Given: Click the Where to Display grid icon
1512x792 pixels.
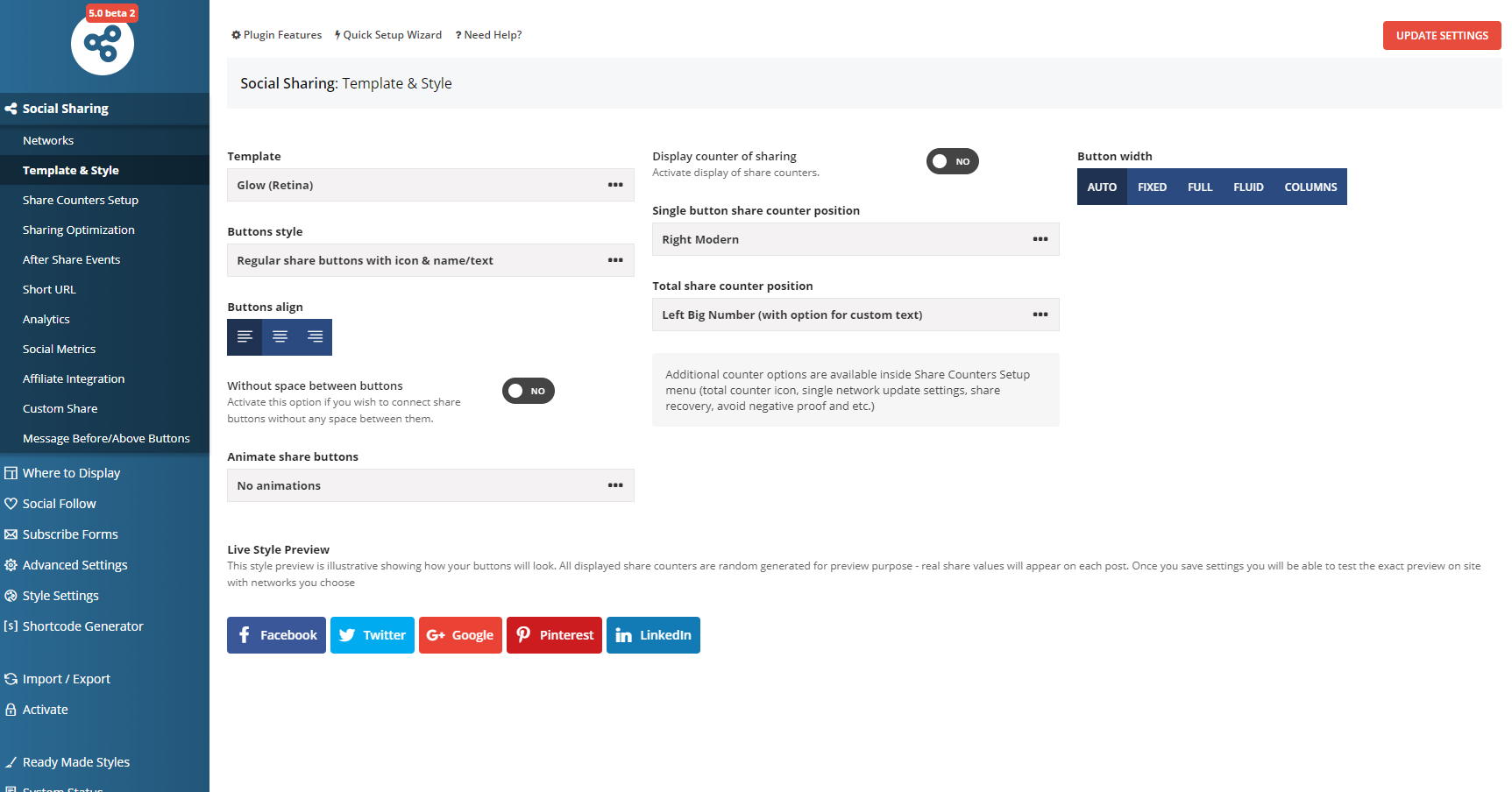Looking at the screenshot, I should click(11, 472).
